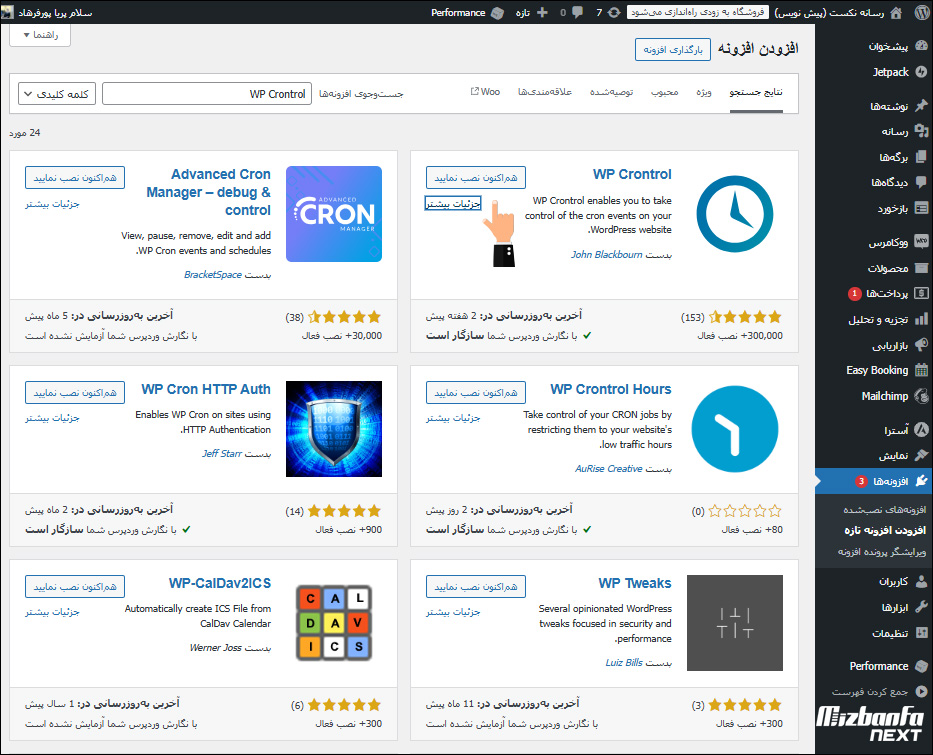Open author link Luiz Bills

(624, 663)
